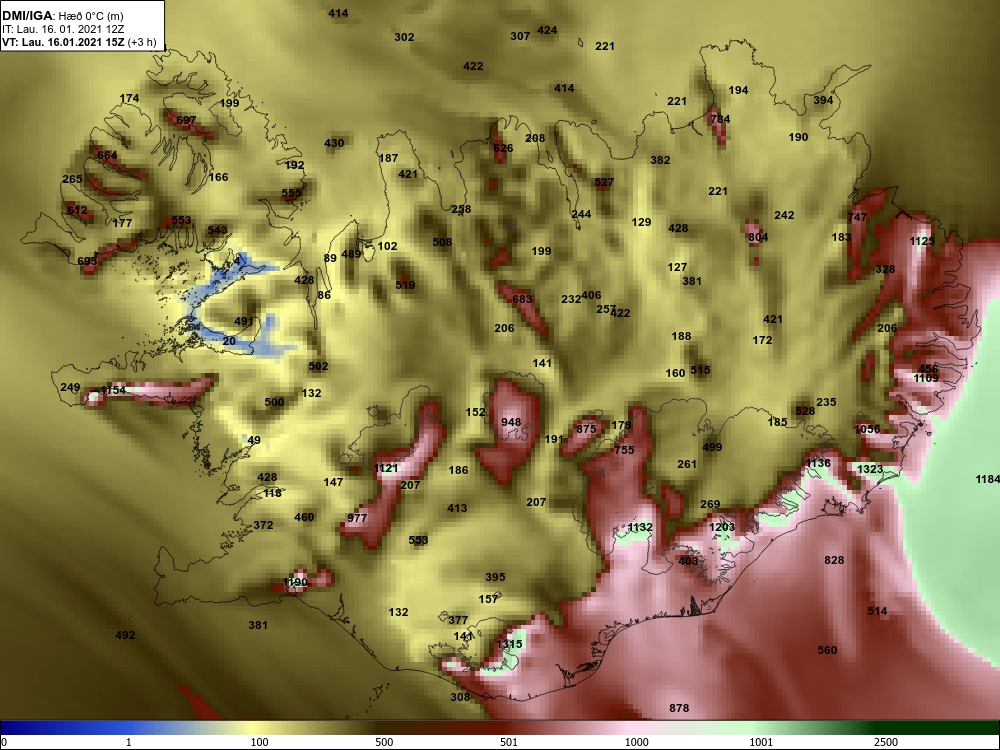Click the map value '1315'
The height and width of the screenshot is (750, 1000).
click(x=509, y=644)
